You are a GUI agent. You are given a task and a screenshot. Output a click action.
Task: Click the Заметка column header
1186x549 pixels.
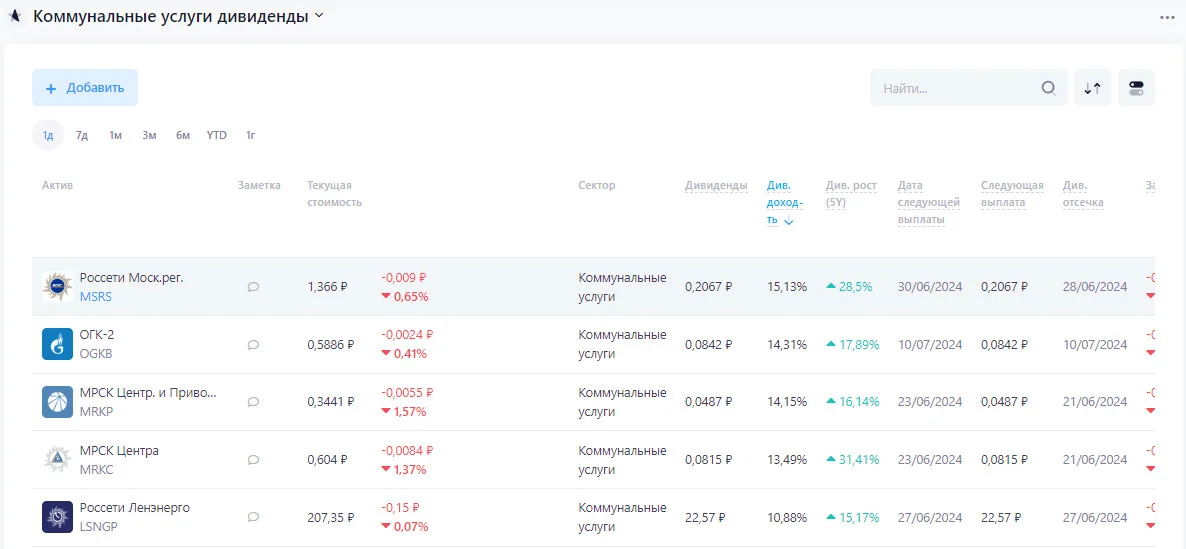click(x=259, y=185)
